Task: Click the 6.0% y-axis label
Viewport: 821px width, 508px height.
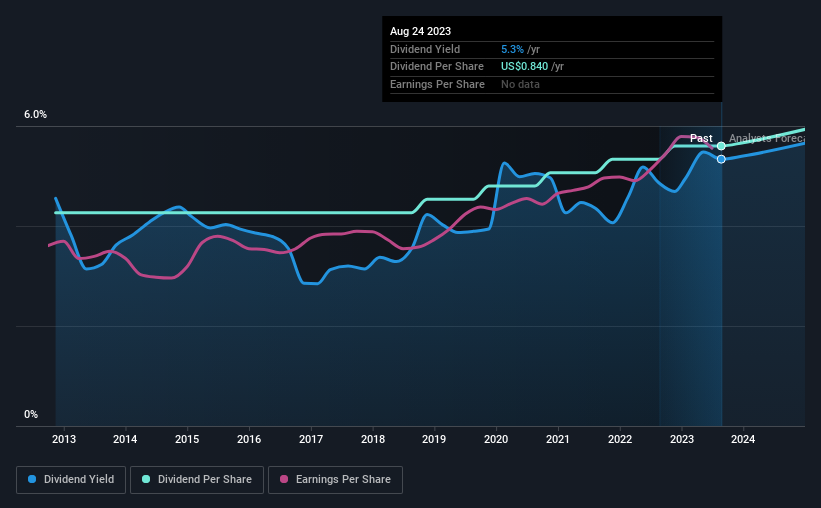Action: click(35, 115)
